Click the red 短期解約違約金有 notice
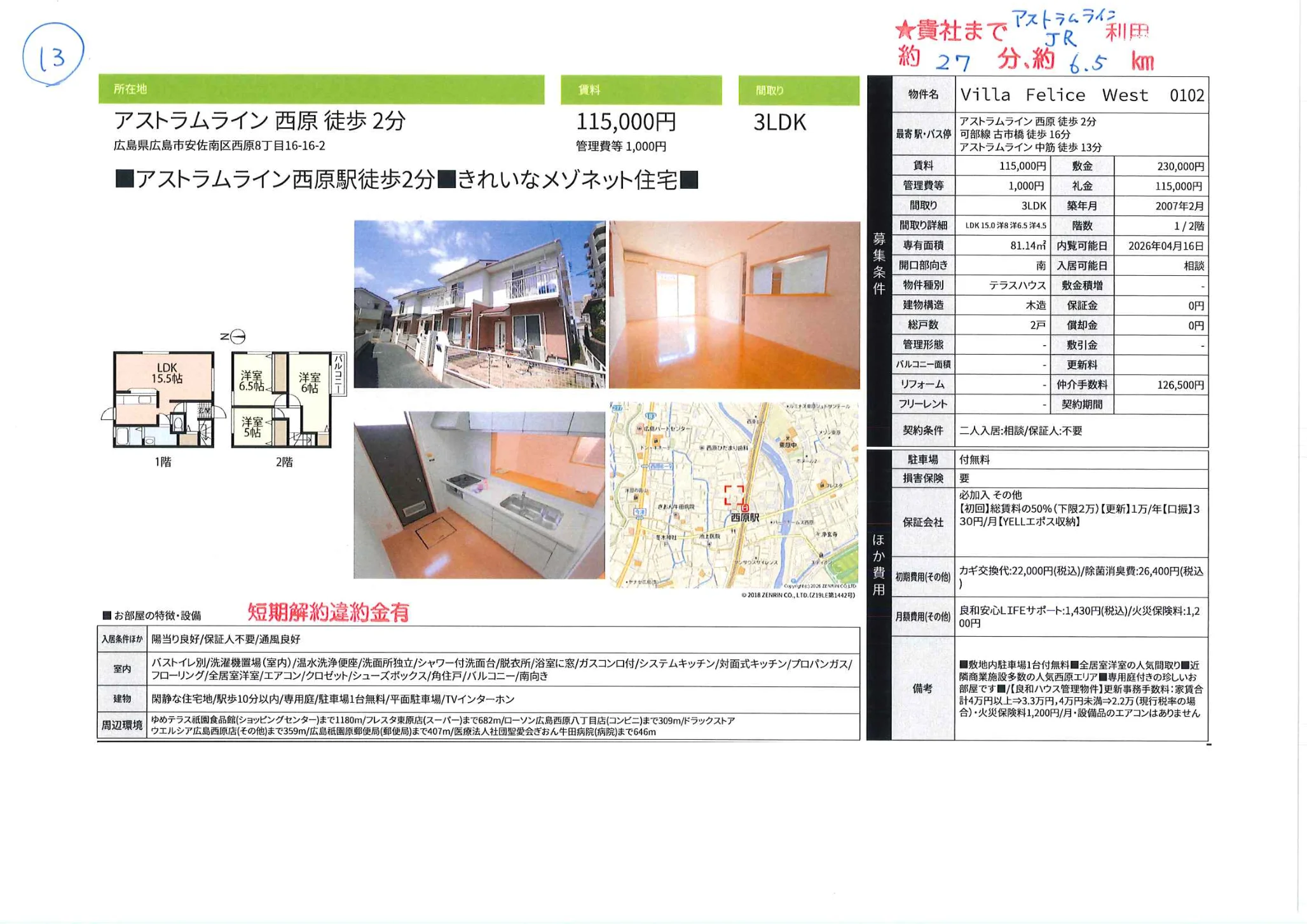Image resolution: width=1307 pixels, height=924 pixels. point(328,612)
